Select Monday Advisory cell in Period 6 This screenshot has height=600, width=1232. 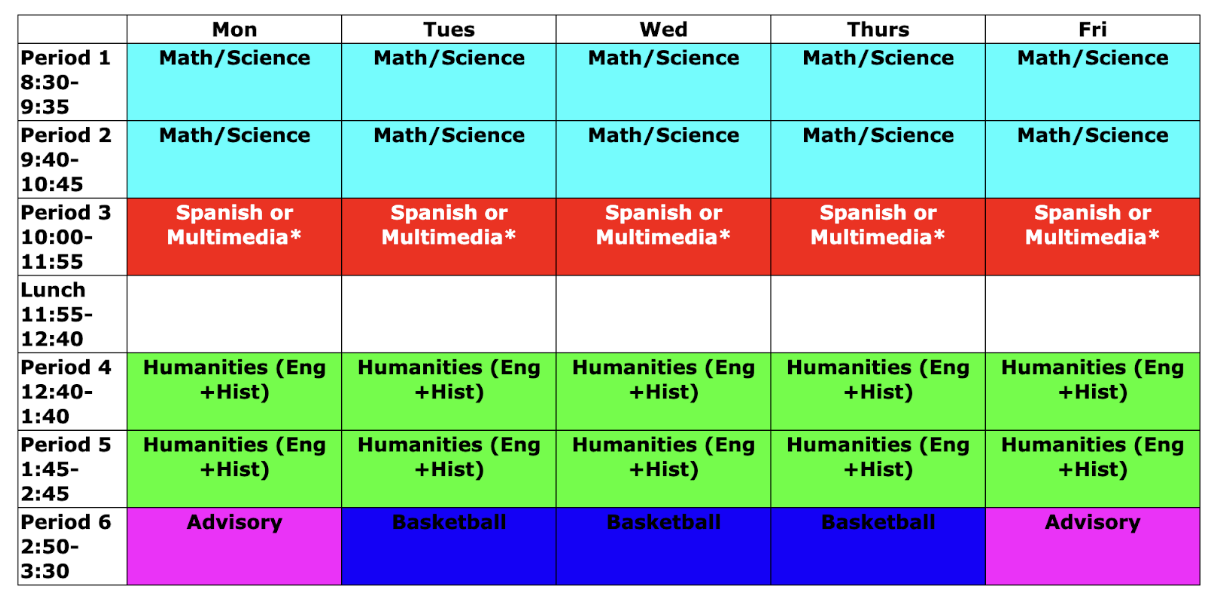click(234, 546)
